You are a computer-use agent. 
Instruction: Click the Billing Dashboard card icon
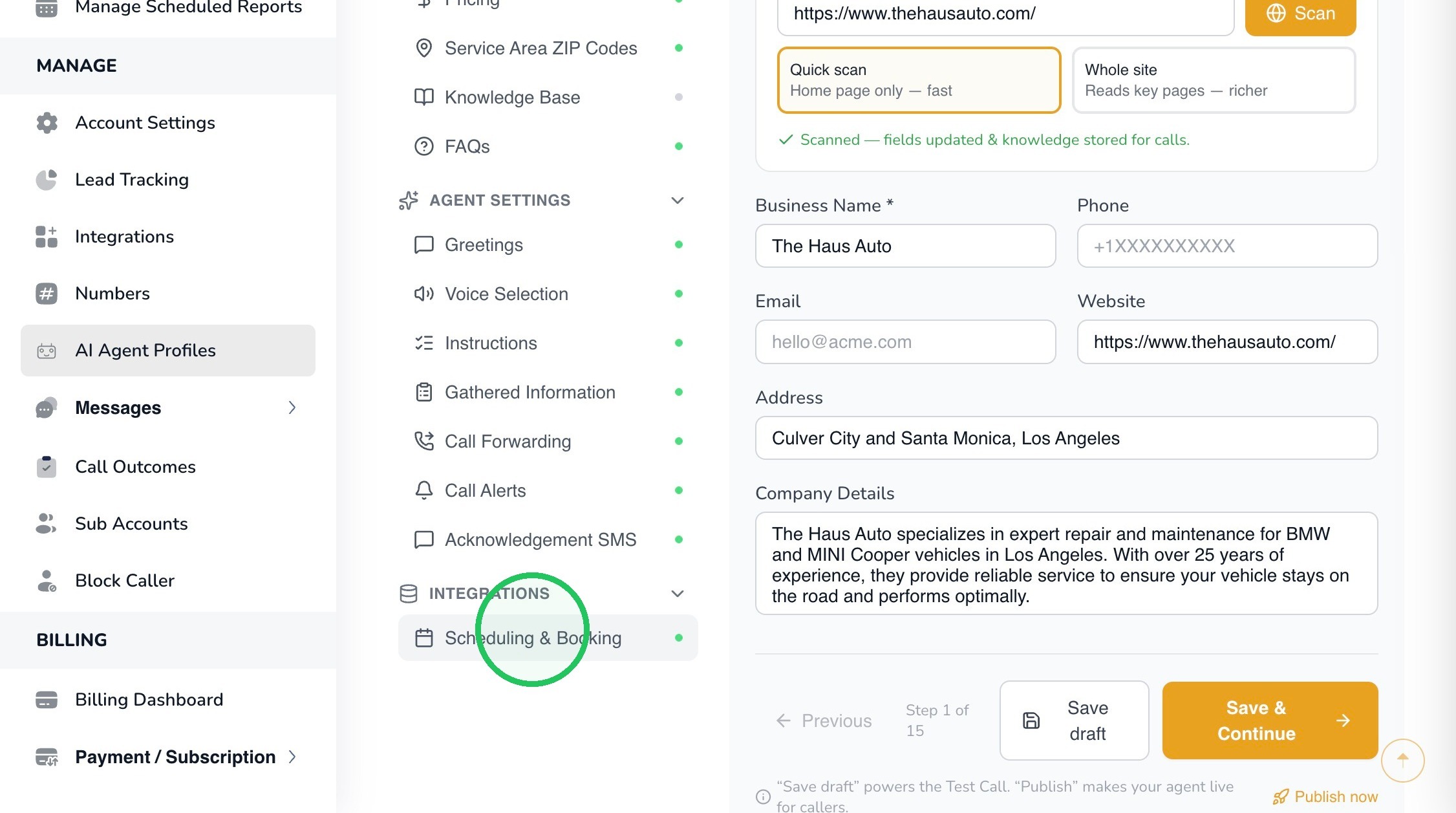[x=47, y=699]
